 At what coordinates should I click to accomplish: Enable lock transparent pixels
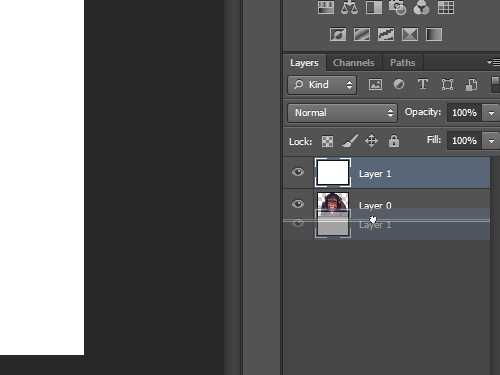click(327, 141)
